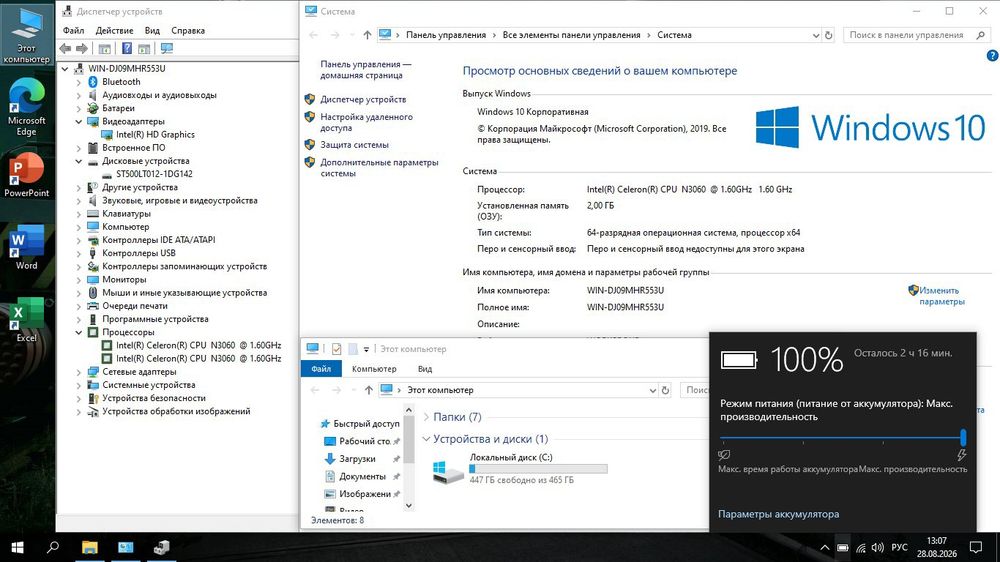Select the Этот компьютер desktop icon

(x=26, y=35)
